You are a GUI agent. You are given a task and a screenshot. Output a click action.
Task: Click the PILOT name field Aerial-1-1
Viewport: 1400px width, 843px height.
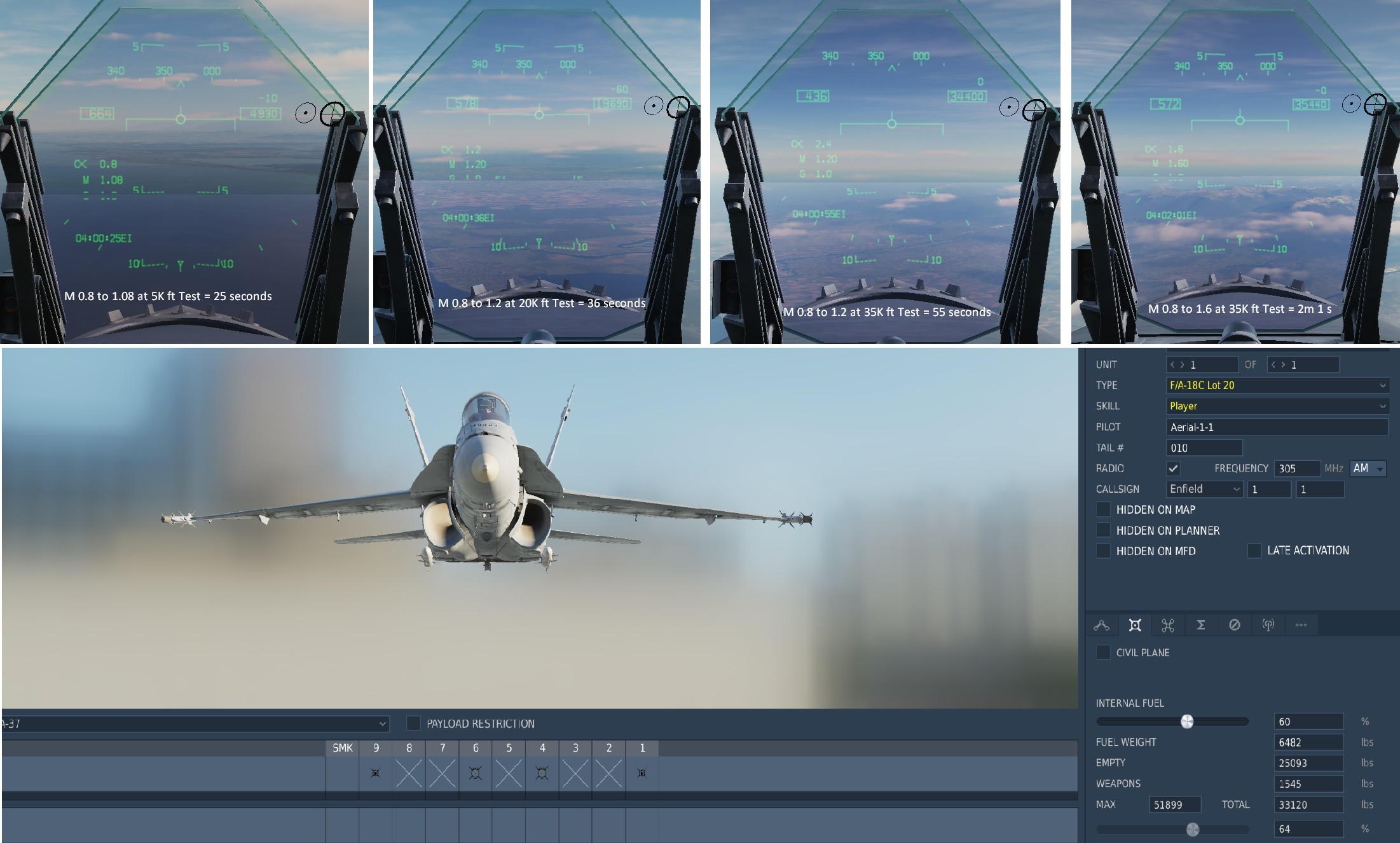coord(1277,427)
